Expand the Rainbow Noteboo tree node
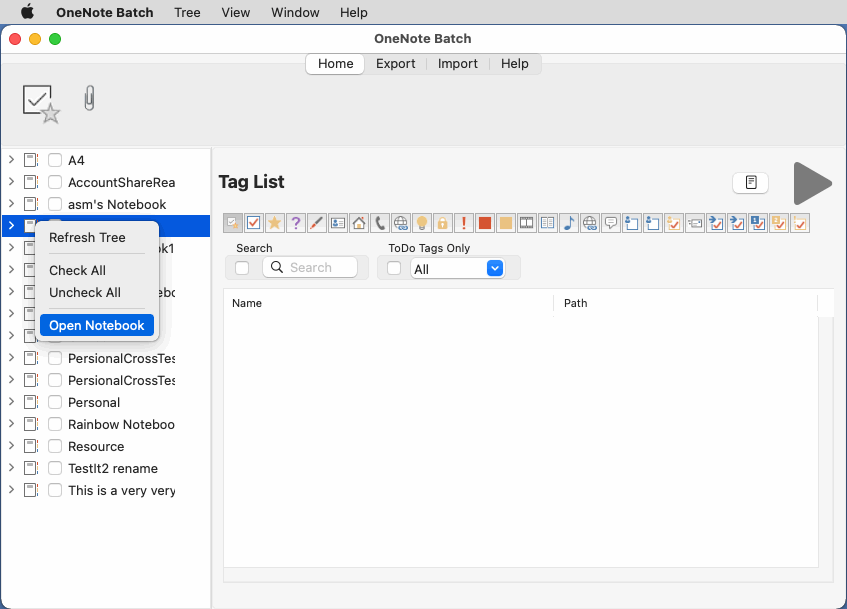Image resolution: width=847 pixels, height=609 pixels. pos(11,424)
